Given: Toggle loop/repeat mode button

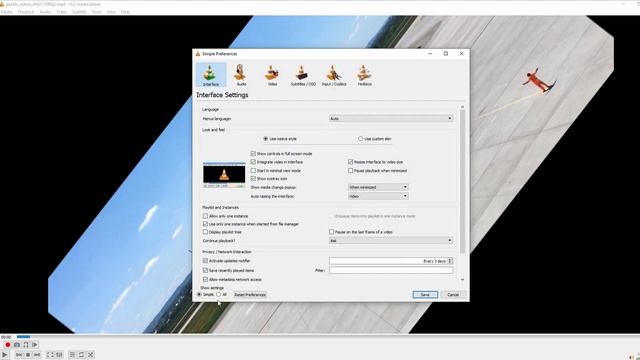Looking at the screenshot, I should [x=81, y=355].
